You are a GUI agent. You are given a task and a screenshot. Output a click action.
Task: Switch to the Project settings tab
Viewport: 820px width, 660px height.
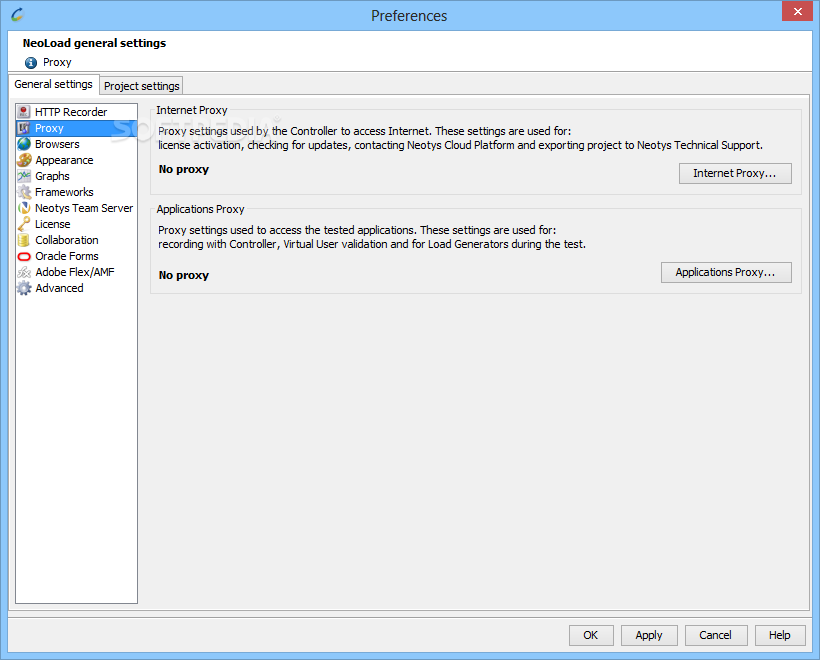[x=141, y=86]
